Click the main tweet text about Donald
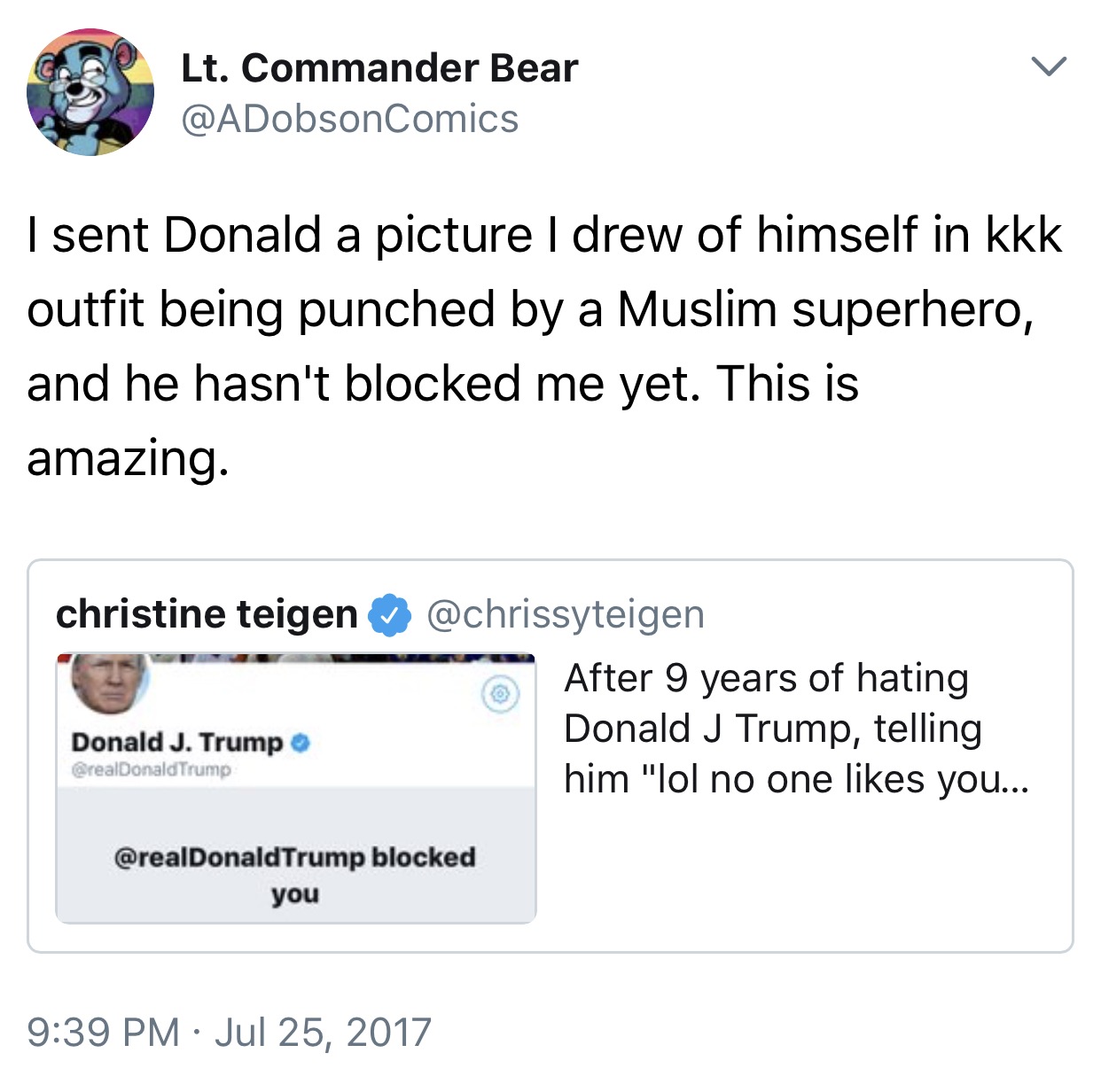1101x1092 pixels. coord(544,346)
